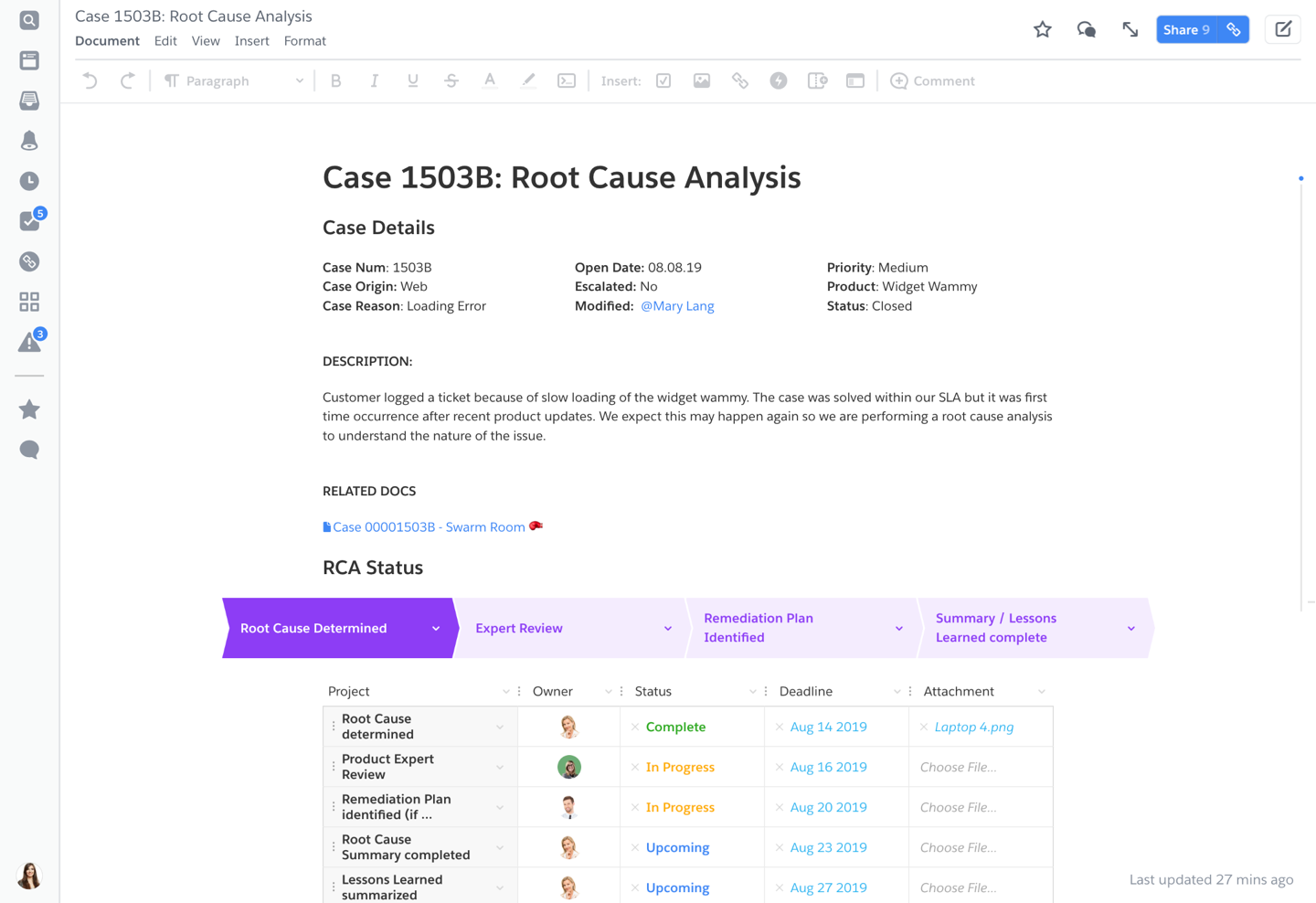This screenshot has width=1316, height=903.
Task: Apply italic formatting
Action: coord(375,80)
